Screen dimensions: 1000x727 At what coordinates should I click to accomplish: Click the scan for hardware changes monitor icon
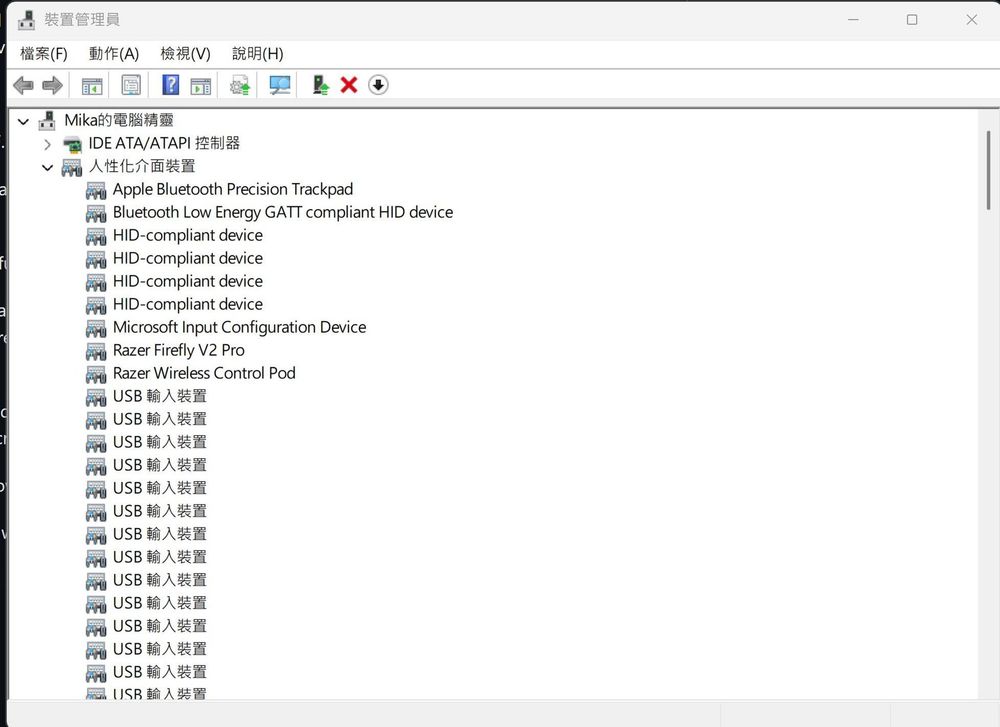pyautogui.click(x=280, y=86)
